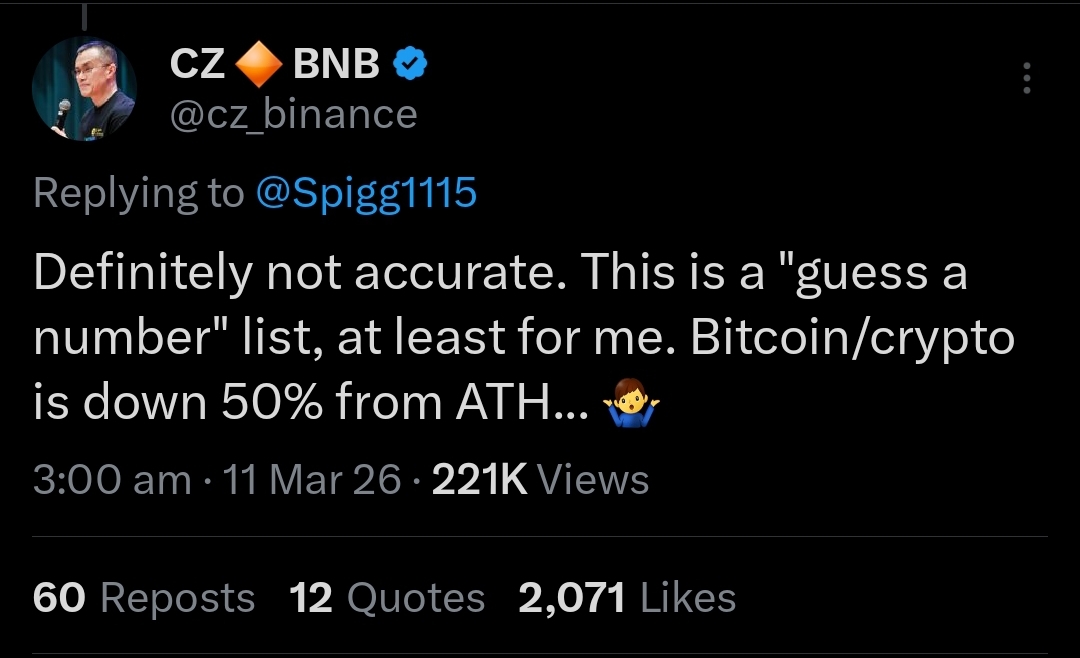1080x658 pixels.
Task: Click the date 11 Mar 26
Action: [x=311, y=480]
